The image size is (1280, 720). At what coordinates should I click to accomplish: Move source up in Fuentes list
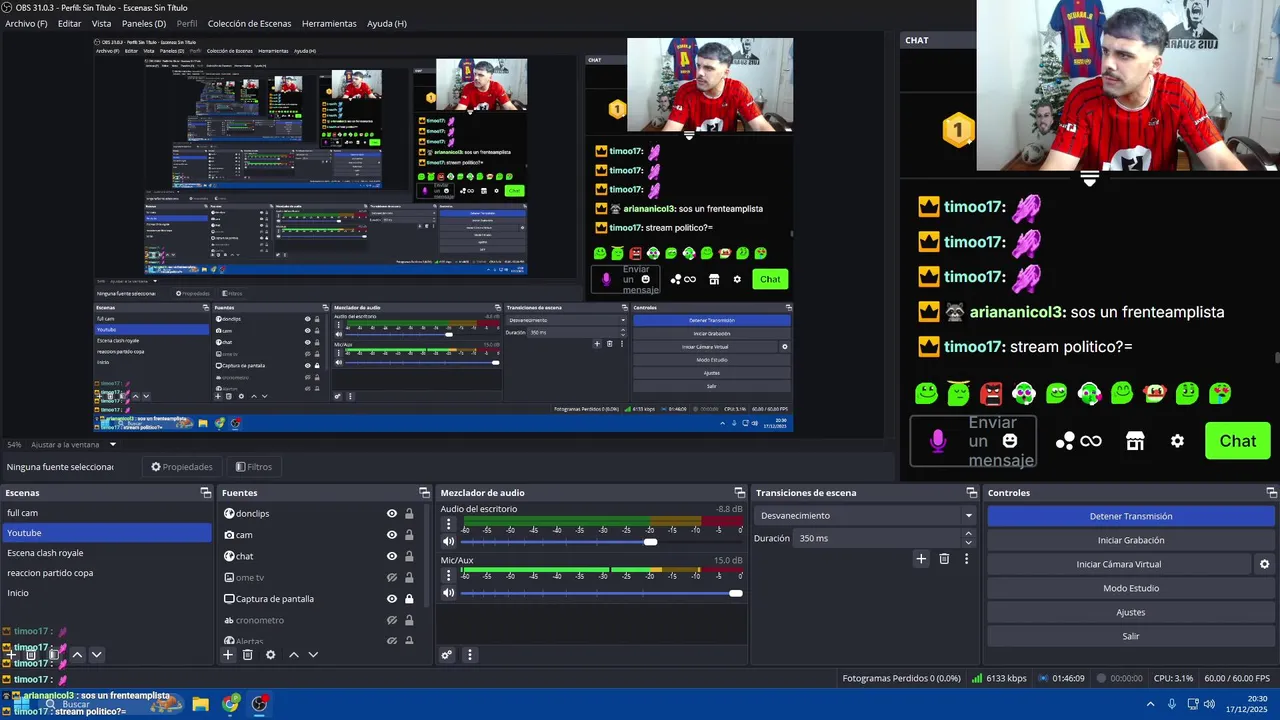294,655
